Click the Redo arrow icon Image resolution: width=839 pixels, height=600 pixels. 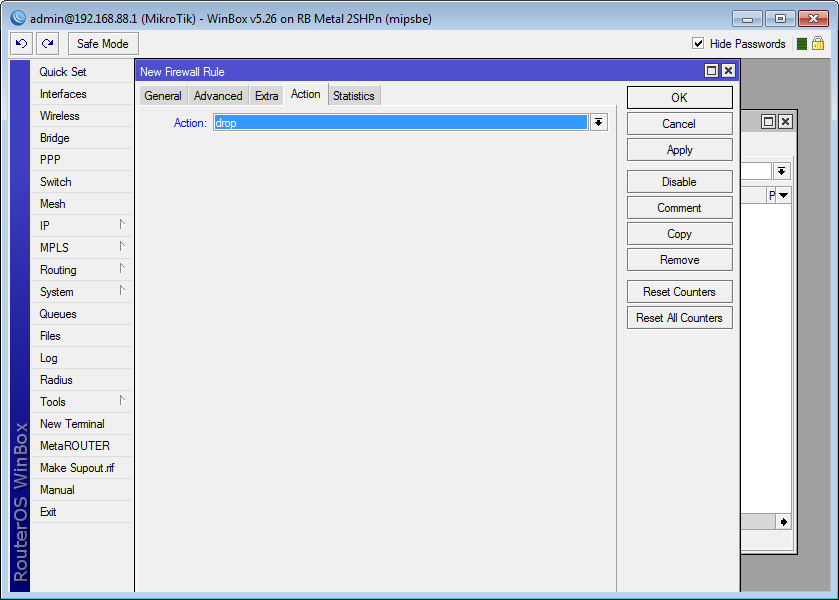[x=48, y=43]
